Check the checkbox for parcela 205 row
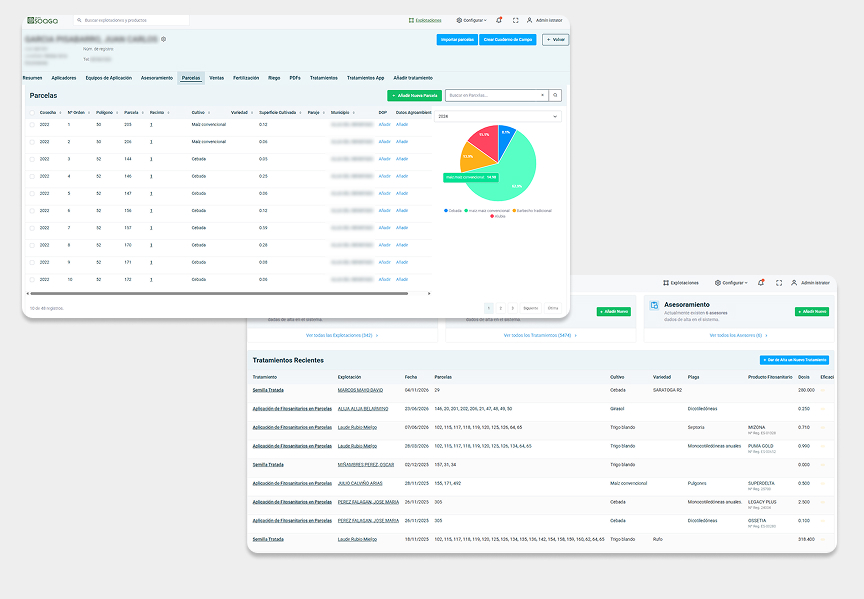The height and width of the screenshot is (599, 864). coord(31,125)
